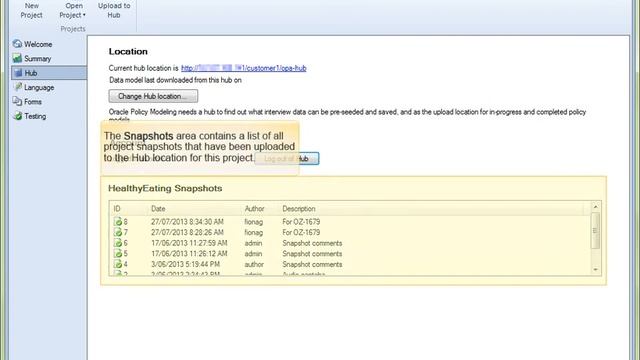Select the Testing checkmark icon in sidebar

pyautogui.click(x=18, y=116)
